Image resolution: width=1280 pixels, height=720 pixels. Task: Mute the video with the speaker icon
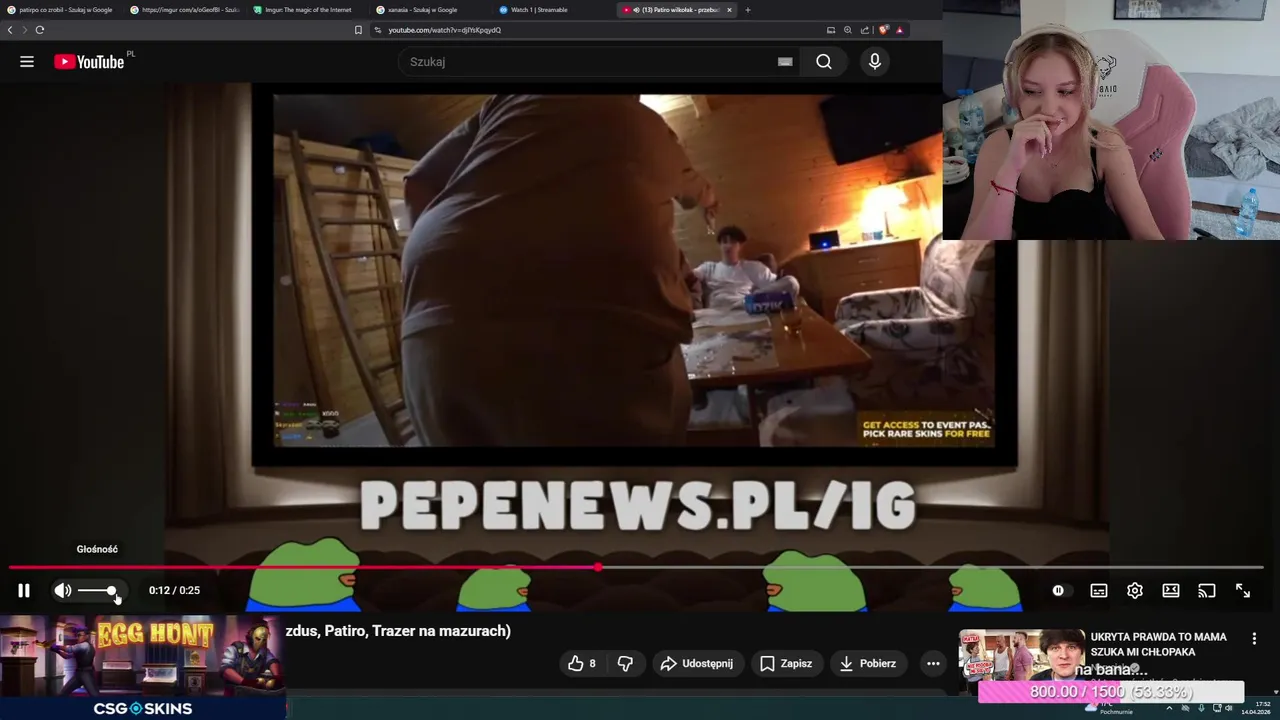click(x=62, y=591)
